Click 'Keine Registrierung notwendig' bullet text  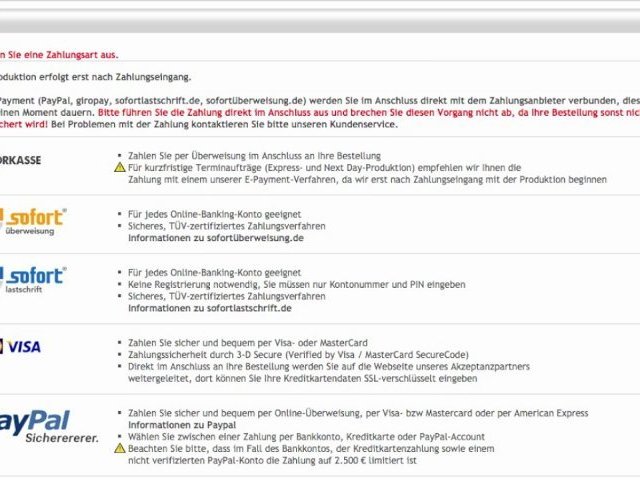(x=200, y=285)
